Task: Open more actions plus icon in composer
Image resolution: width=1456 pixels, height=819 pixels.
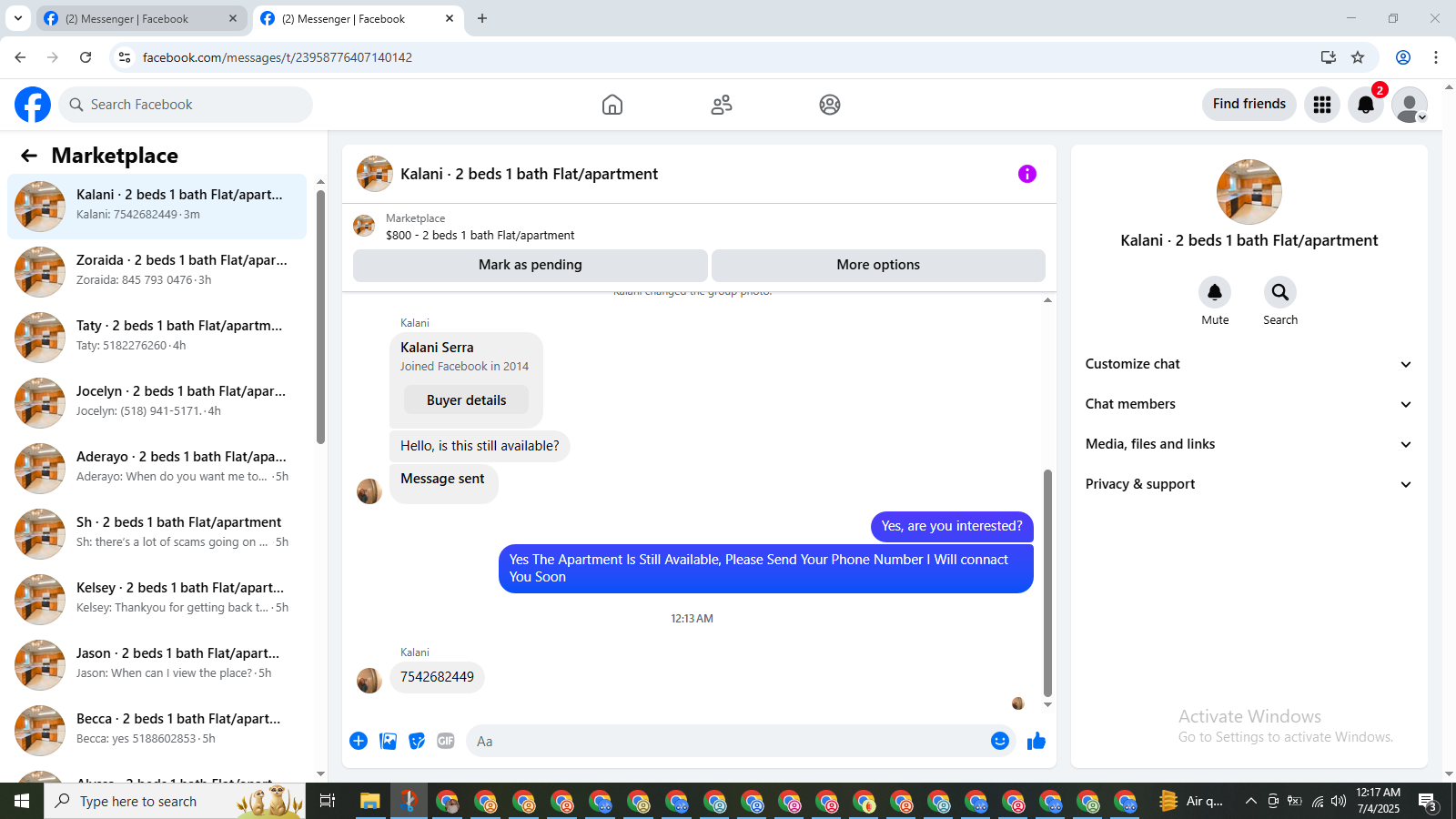Action: (x=359, y=741)
